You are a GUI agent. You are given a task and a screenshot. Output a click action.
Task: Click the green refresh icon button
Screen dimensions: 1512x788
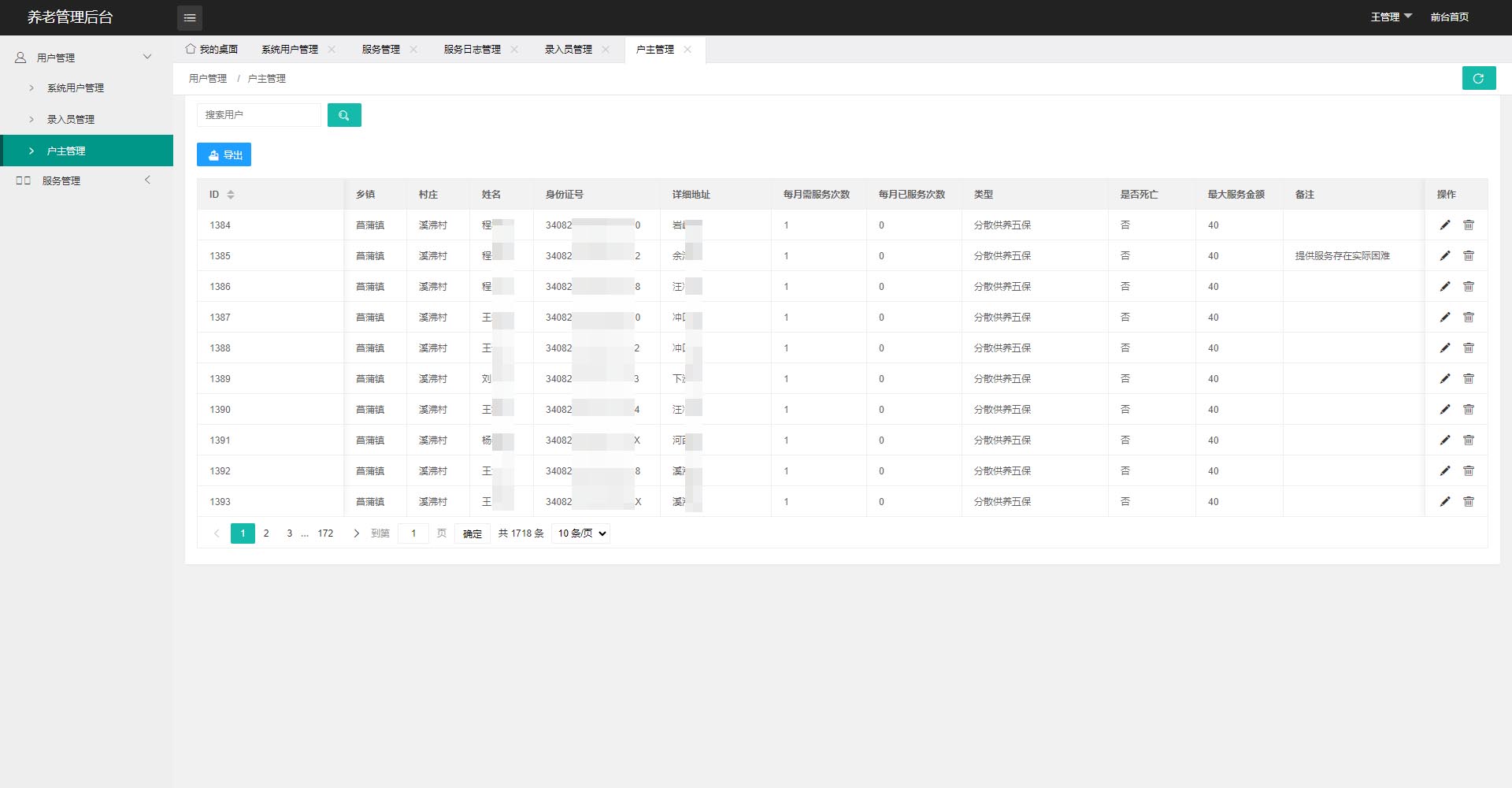1478,78
